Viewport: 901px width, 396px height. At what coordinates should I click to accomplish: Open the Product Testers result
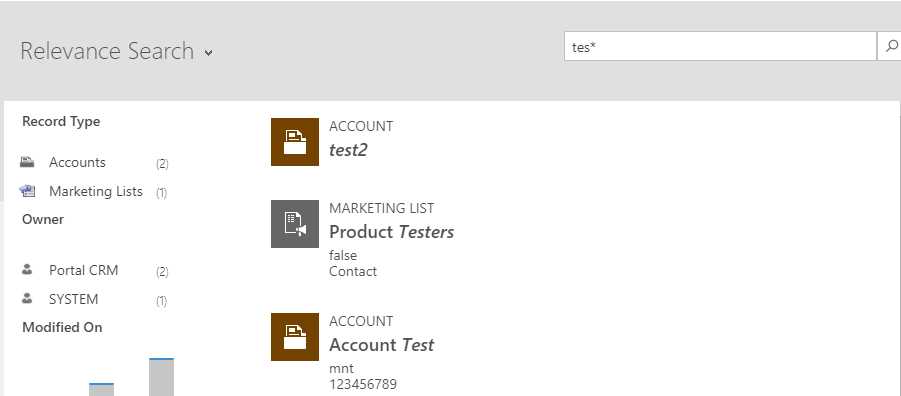391,232
